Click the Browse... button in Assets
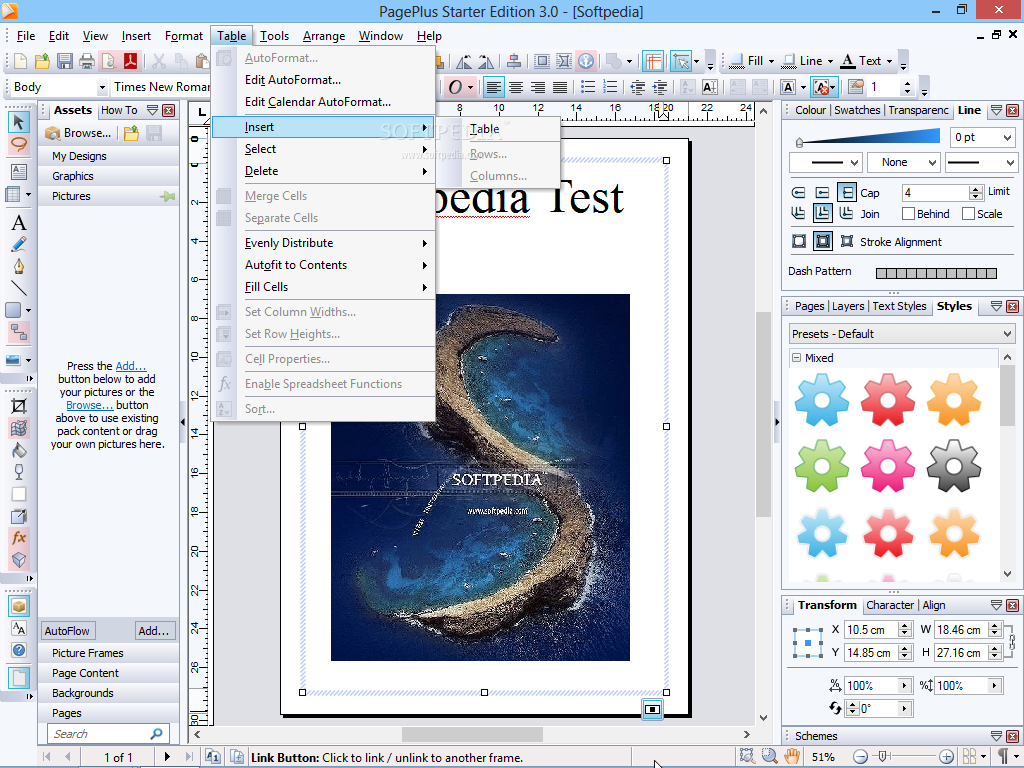 coord(80,133)
